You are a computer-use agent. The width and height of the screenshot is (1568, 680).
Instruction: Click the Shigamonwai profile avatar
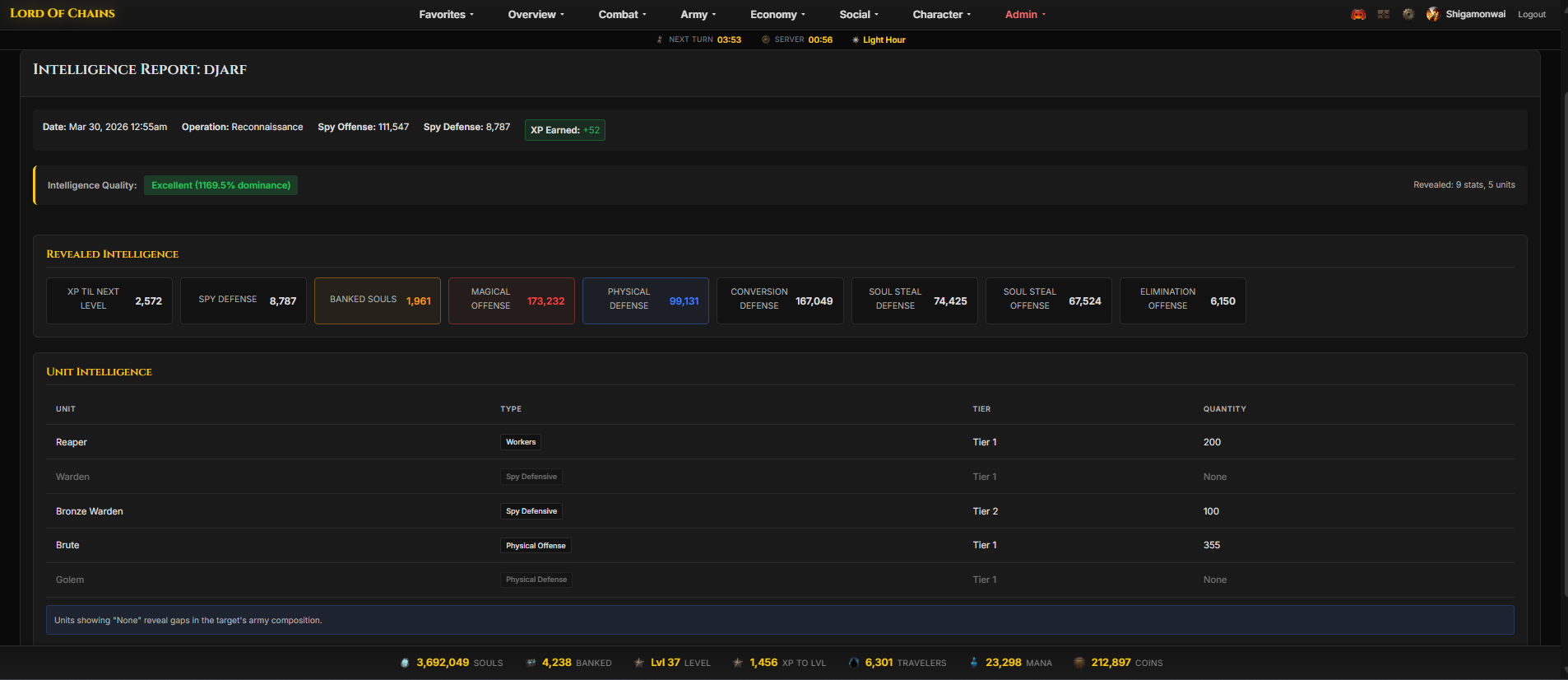pos(1433,15)
